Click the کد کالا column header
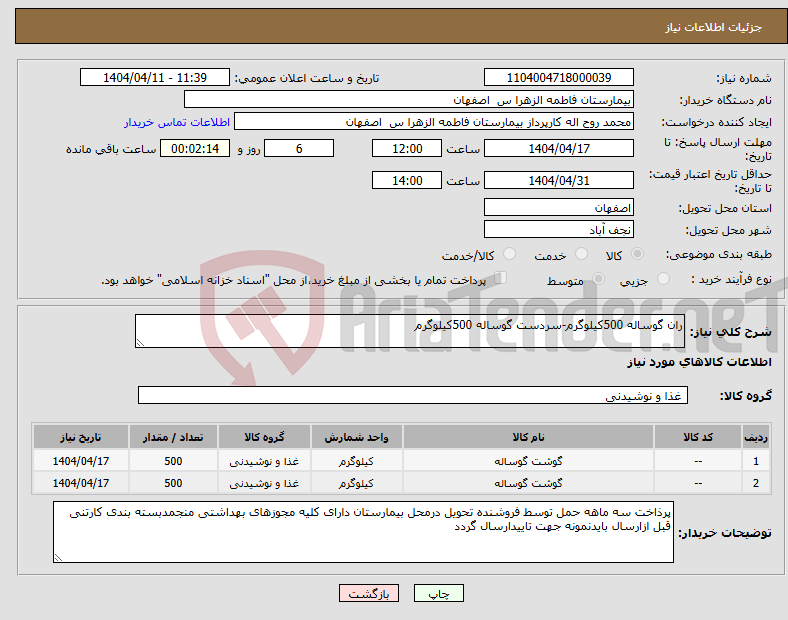This screenshot has width=788, height=620. [698, 437]
